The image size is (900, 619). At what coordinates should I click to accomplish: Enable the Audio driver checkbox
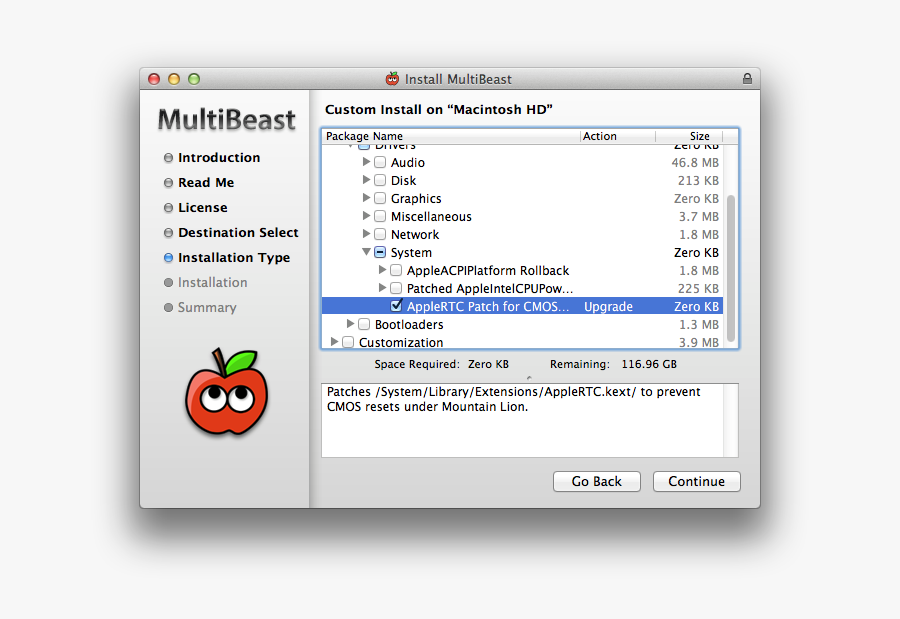pos(380,162)
